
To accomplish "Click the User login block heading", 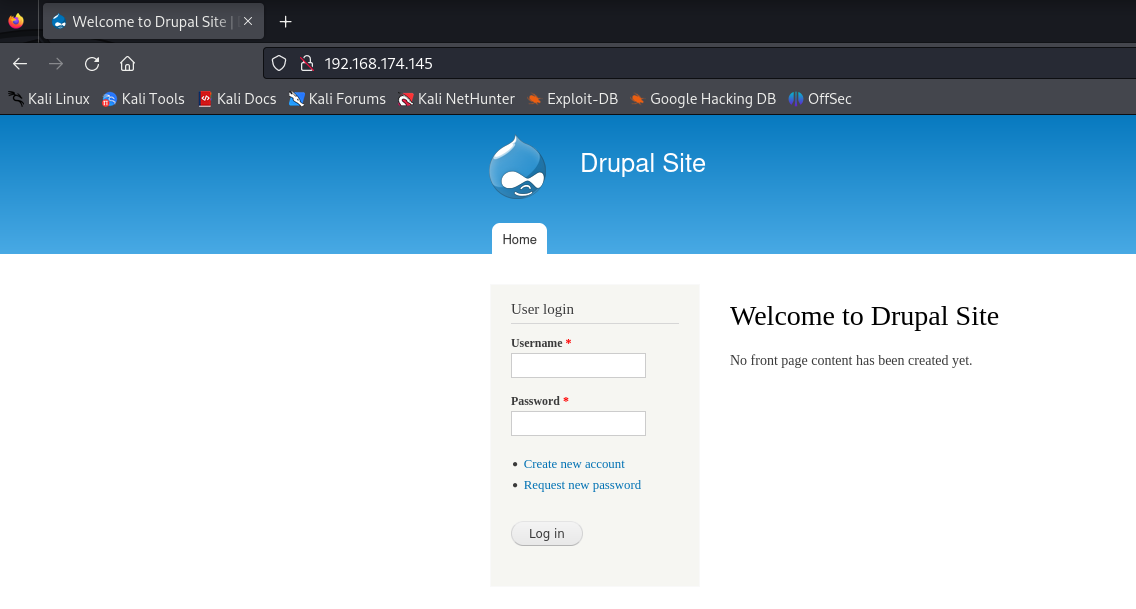I will (x=543, y=309).
